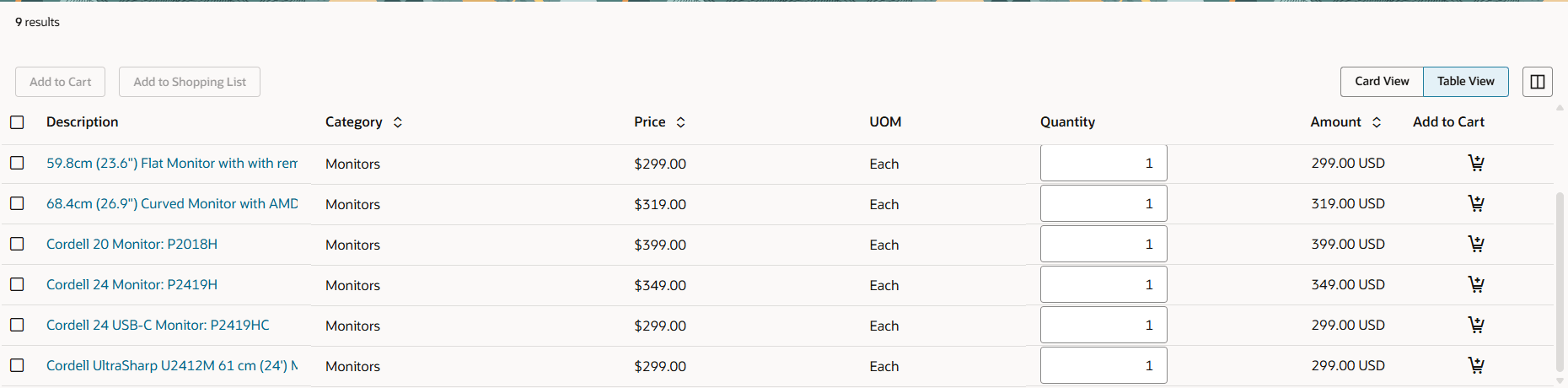Click the vertical scrollbar of results table

pos(1559,278)
